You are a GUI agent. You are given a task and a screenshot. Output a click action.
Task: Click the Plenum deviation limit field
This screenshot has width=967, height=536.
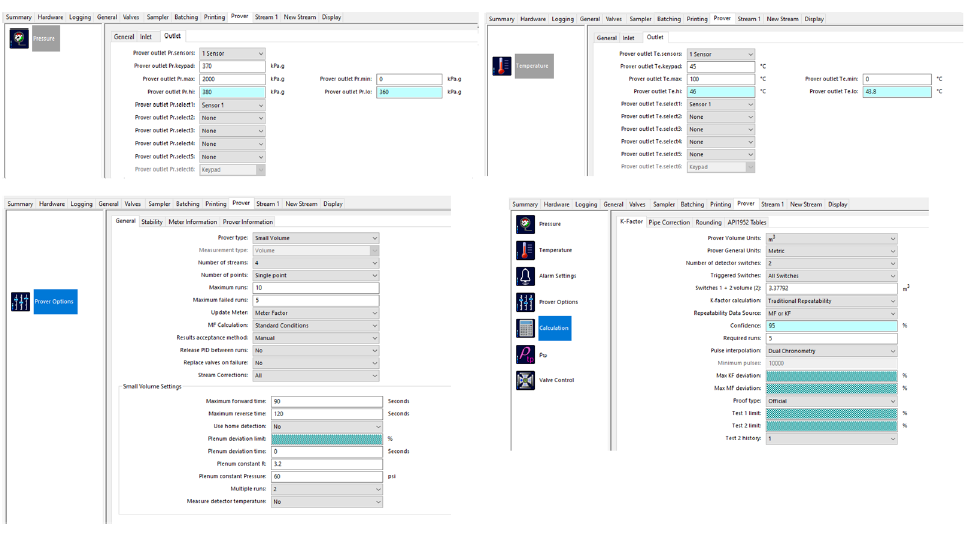(x=327, y=439)
